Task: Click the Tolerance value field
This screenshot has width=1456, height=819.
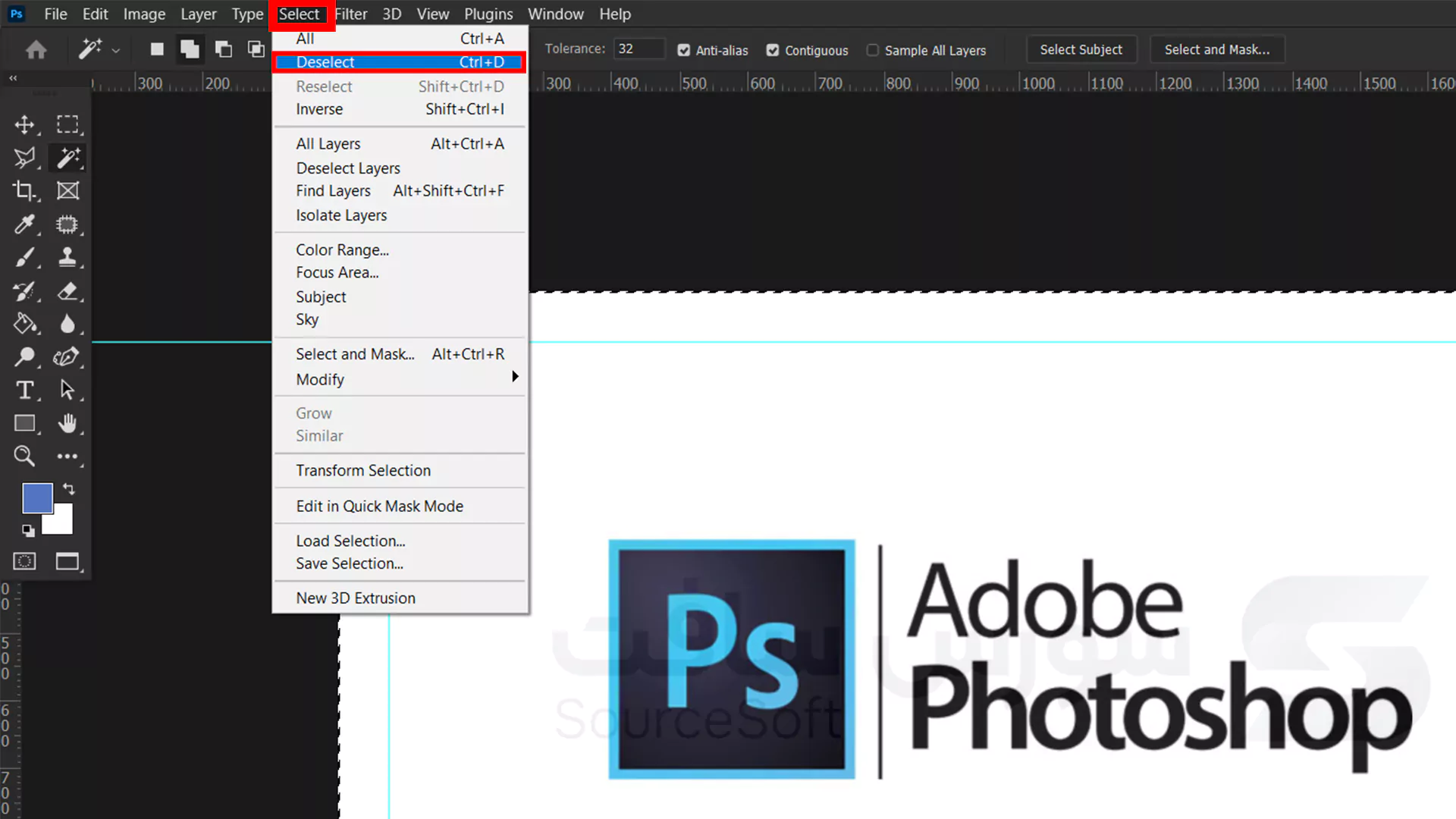Action: click(639, 49)
